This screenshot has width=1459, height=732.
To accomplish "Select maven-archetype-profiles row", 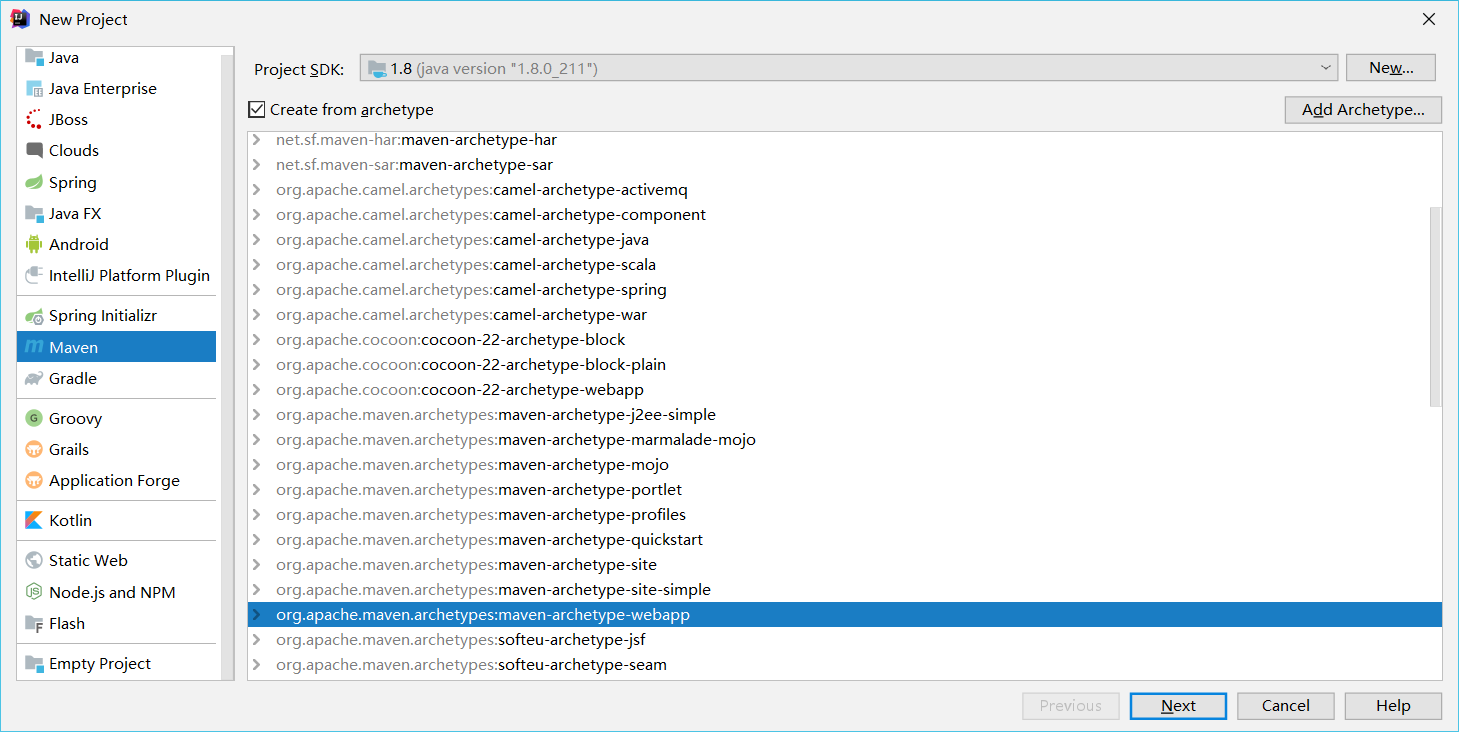I will point(845,515).
